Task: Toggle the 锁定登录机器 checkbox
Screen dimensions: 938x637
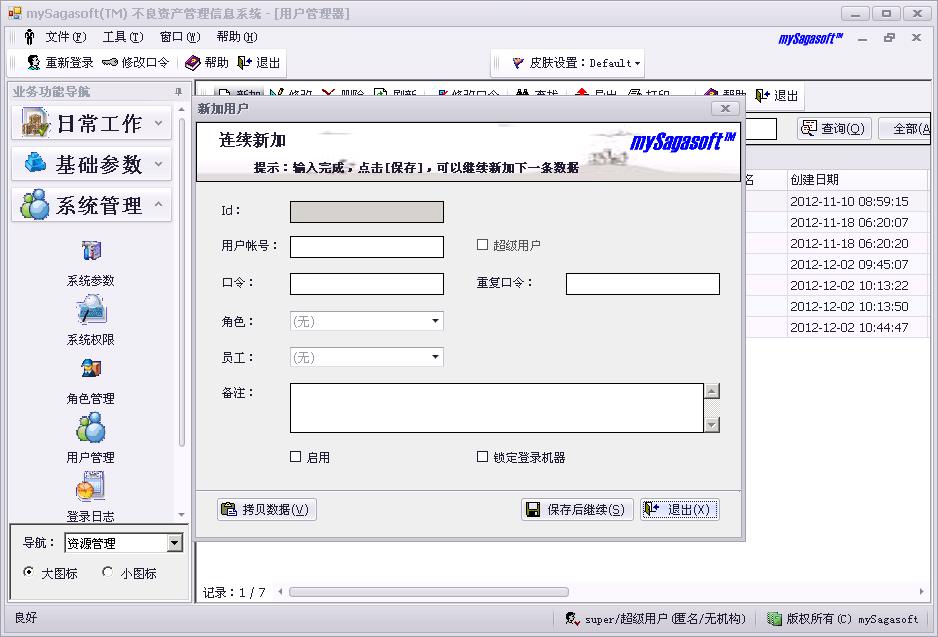Action: click(x=482, y=457)
